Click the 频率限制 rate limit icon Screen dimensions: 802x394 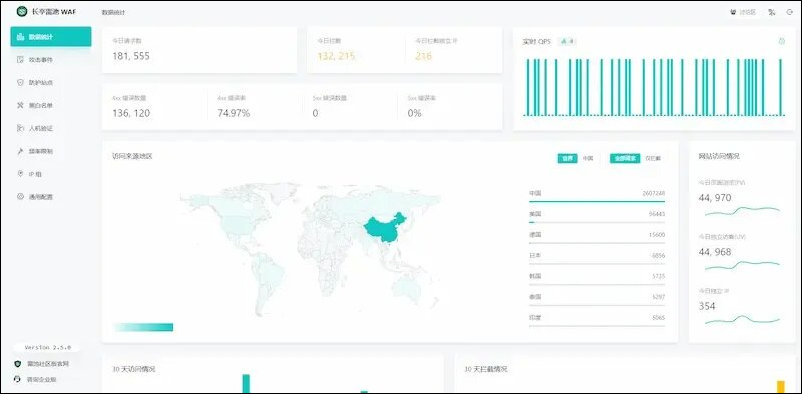click(x=20, y=151)
